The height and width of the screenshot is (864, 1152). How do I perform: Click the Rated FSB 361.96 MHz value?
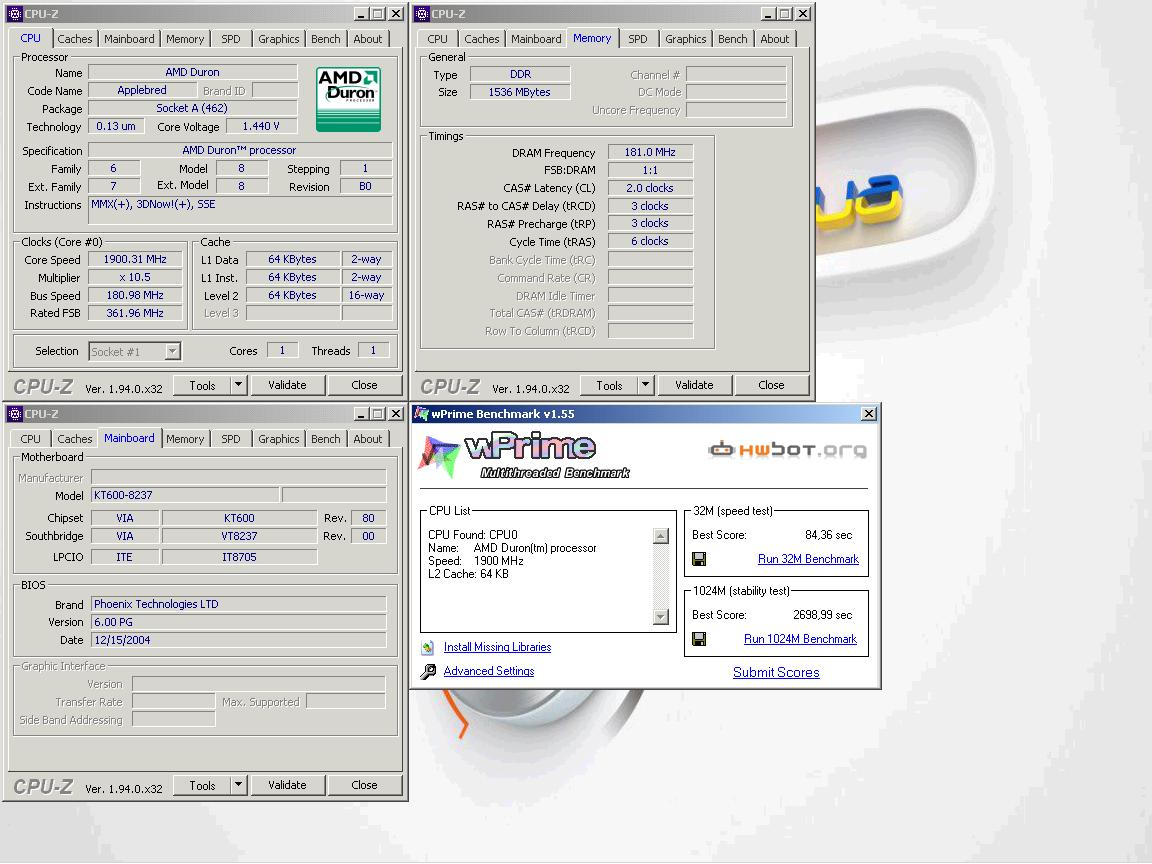135,313
